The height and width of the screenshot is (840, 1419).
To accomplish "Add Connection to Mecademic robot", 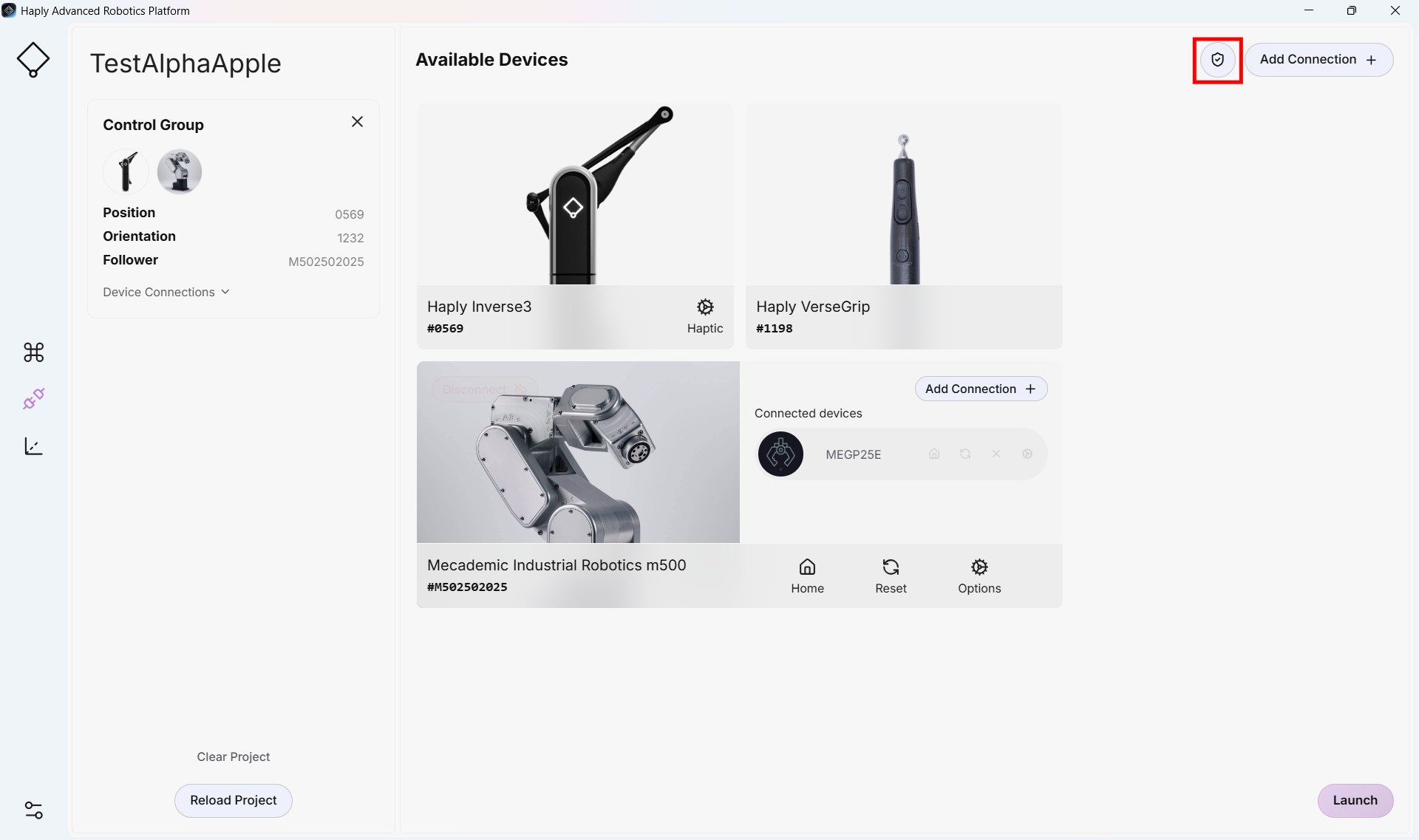I will pyautogui.click(x=981, y=389).
